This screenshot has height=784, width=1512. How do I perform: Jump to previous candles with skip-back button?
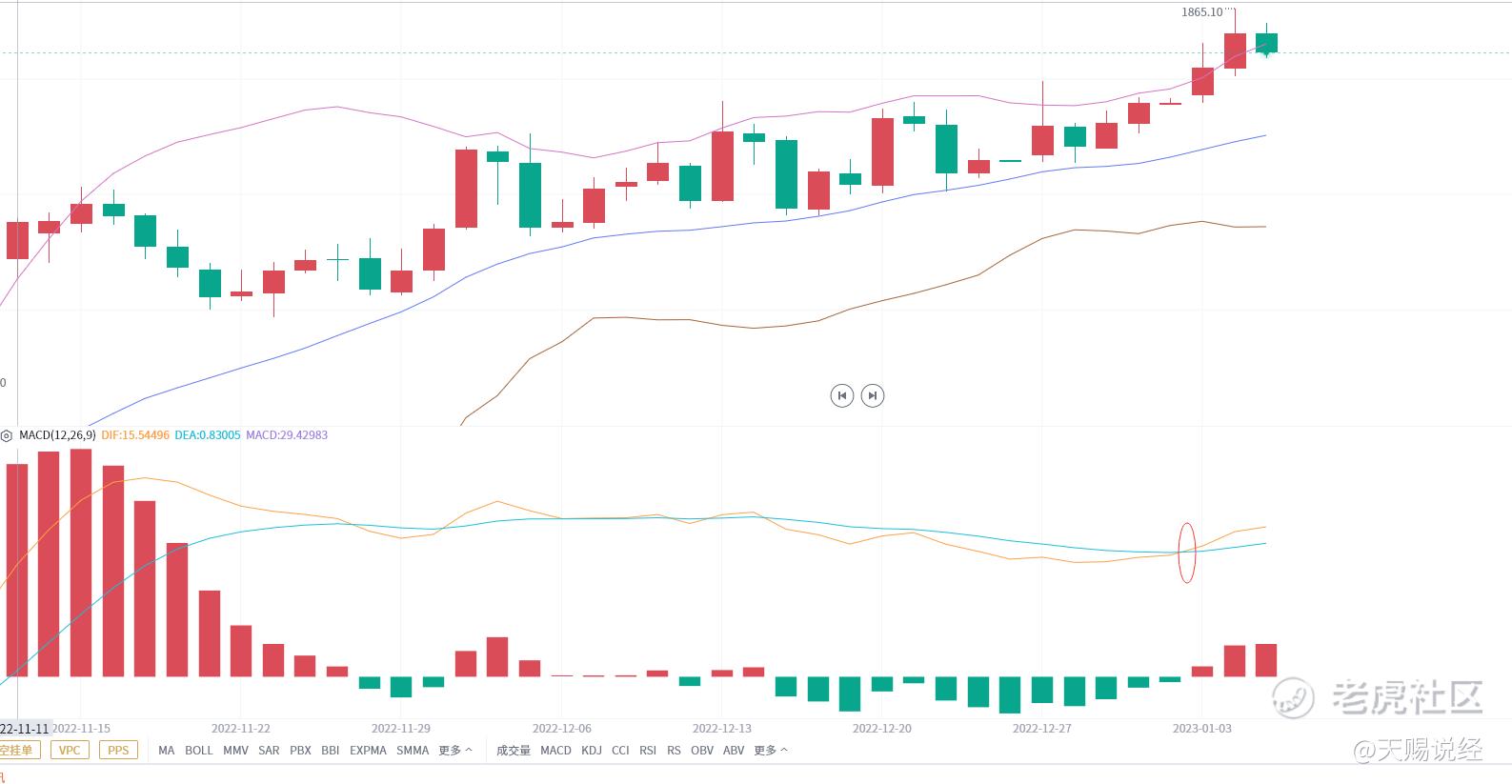tap(841, 395)
